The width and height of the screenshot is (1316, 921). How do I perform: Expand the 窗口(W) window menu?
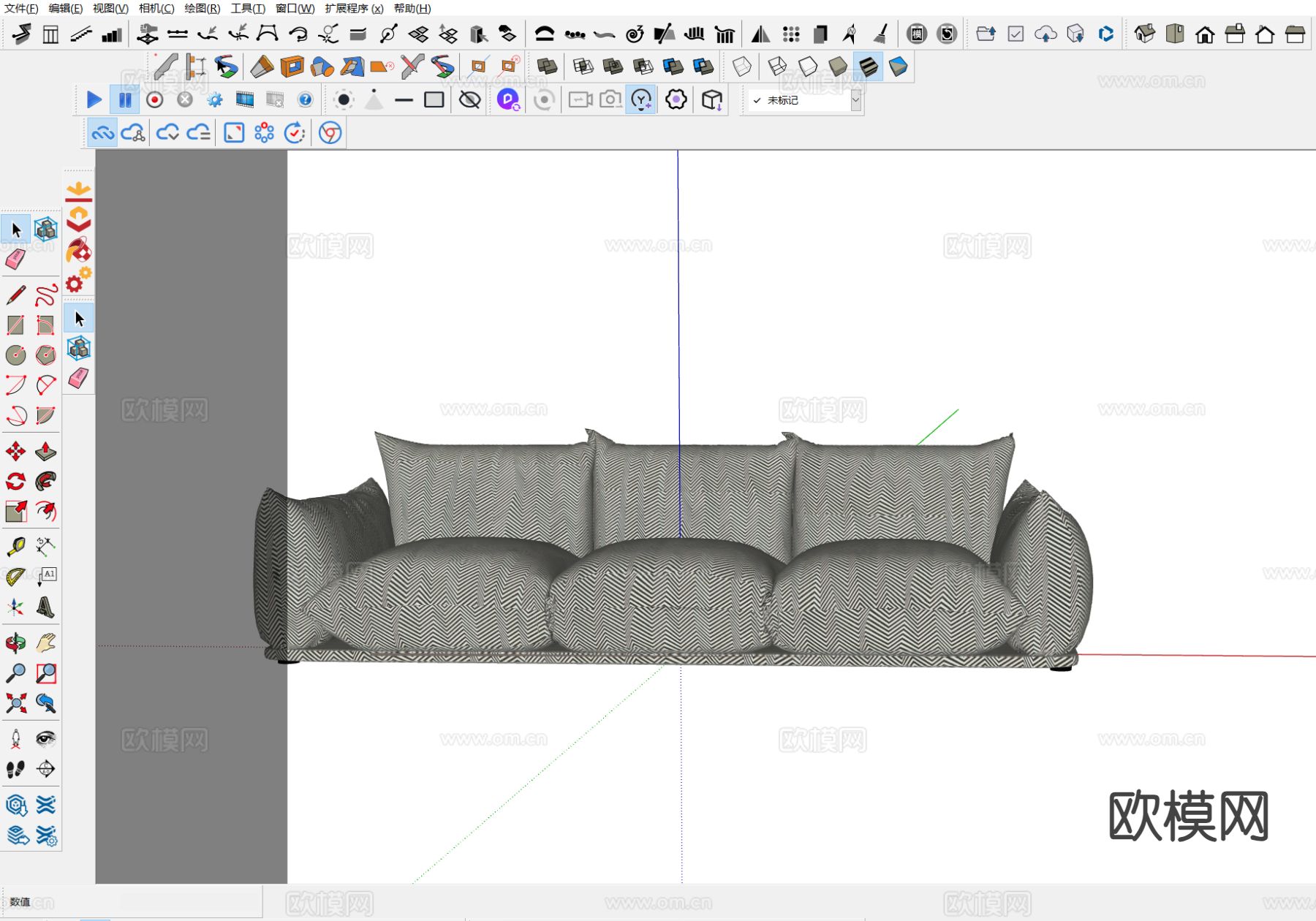coord(295,9)
